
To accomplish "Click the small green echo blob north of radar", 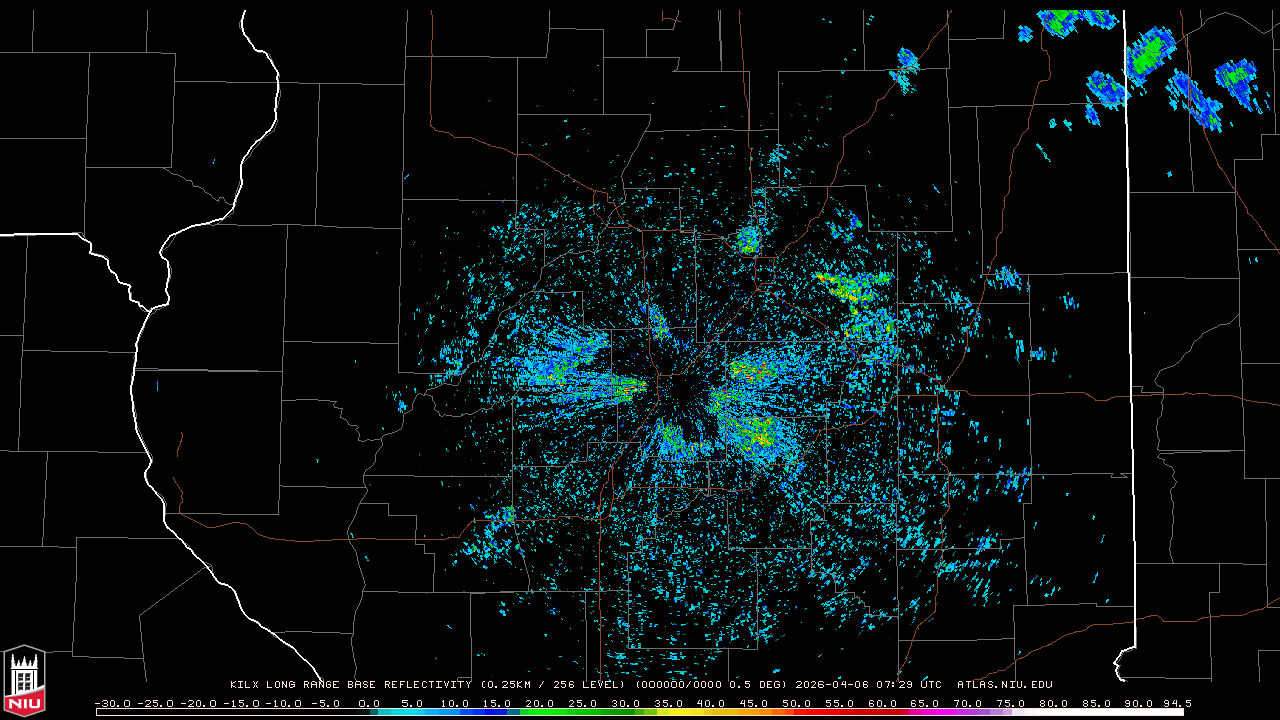I will pos(748,239).
